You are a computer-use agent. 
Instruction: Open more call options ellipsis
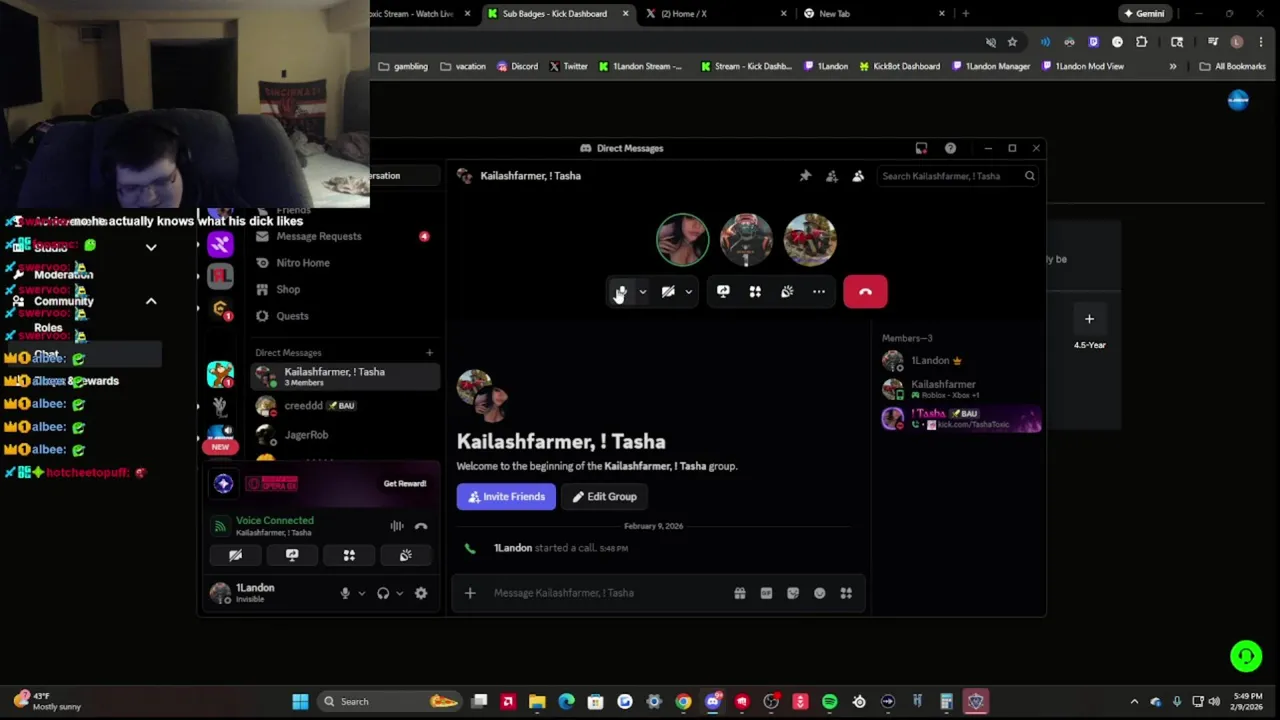[819, 292]
